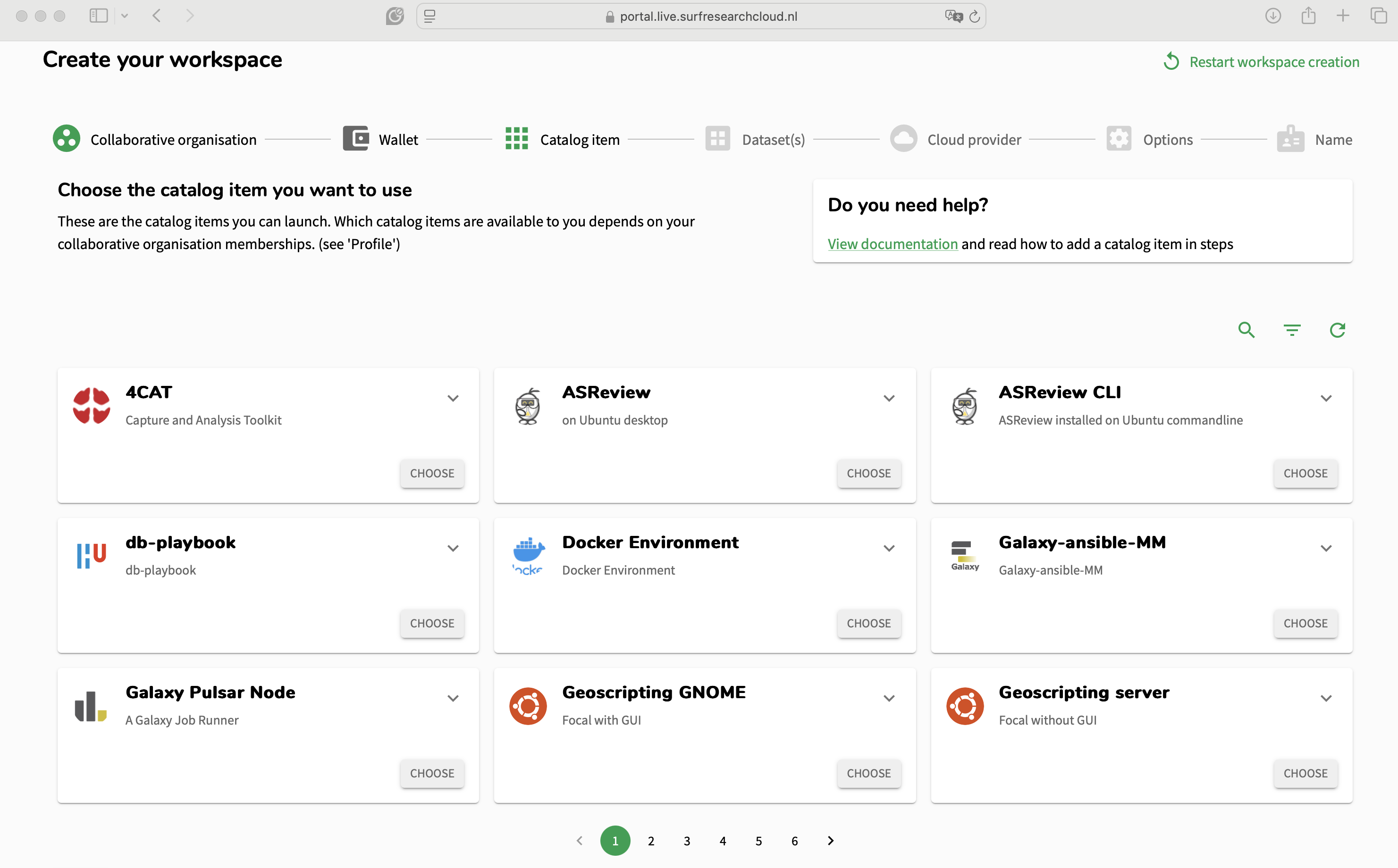Image resolution: width=1398 pixels, height=868 pixels.
Task: Choose the Galaxy-ansible-MM item
Action: (x=1305, y=623)
